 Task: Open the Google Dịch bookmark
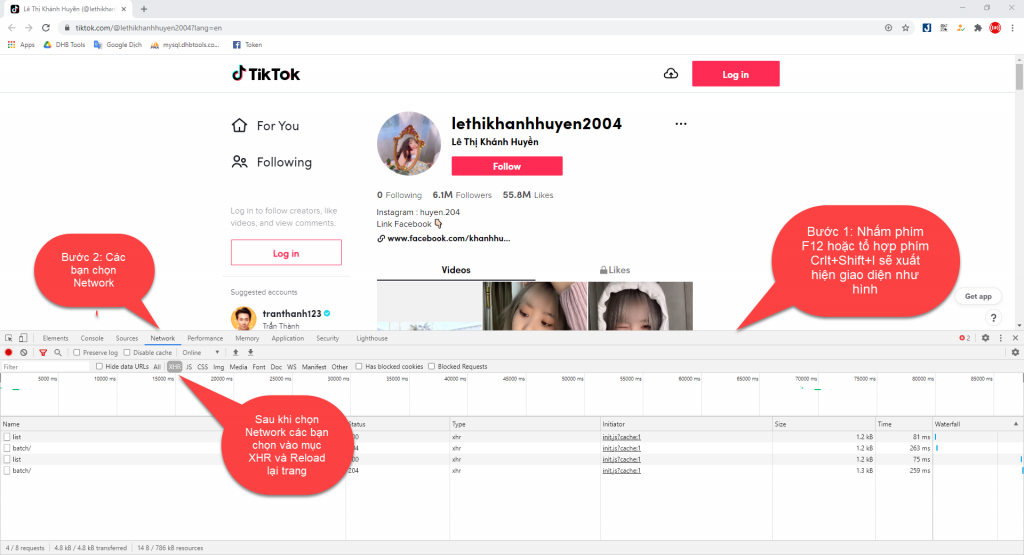[x=118, y=45]
